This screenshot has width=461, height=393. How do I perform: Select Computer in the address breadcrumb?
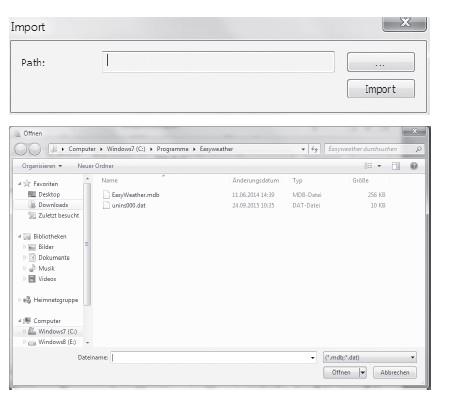click(x=82, y=149)
